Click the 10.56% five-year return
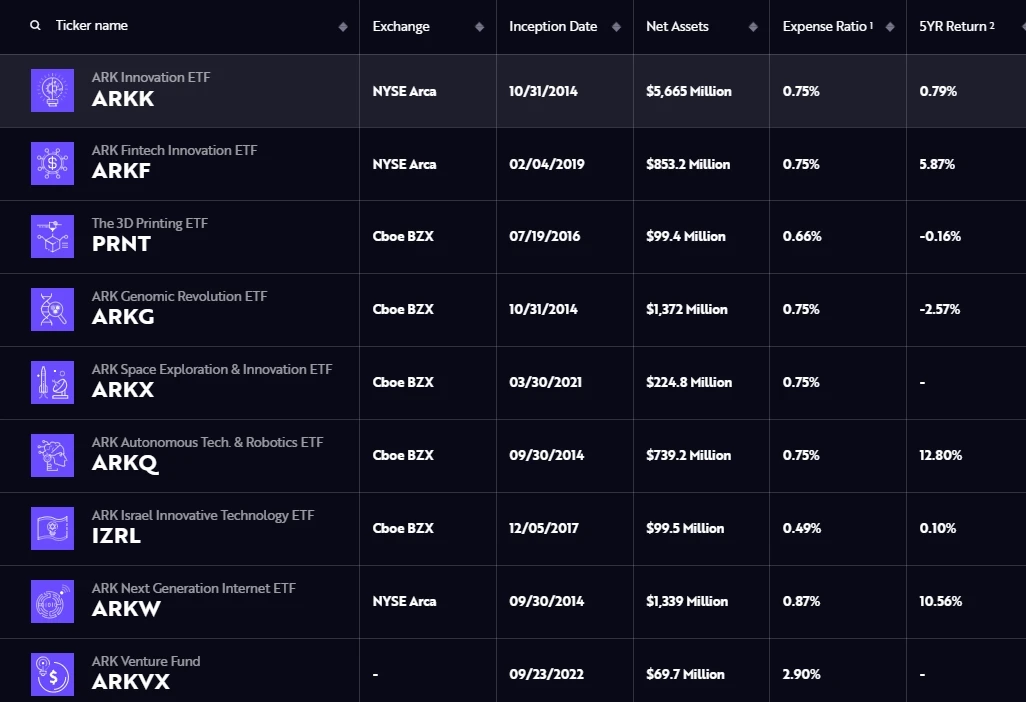1026x702 pixels. tap(941, 601)
